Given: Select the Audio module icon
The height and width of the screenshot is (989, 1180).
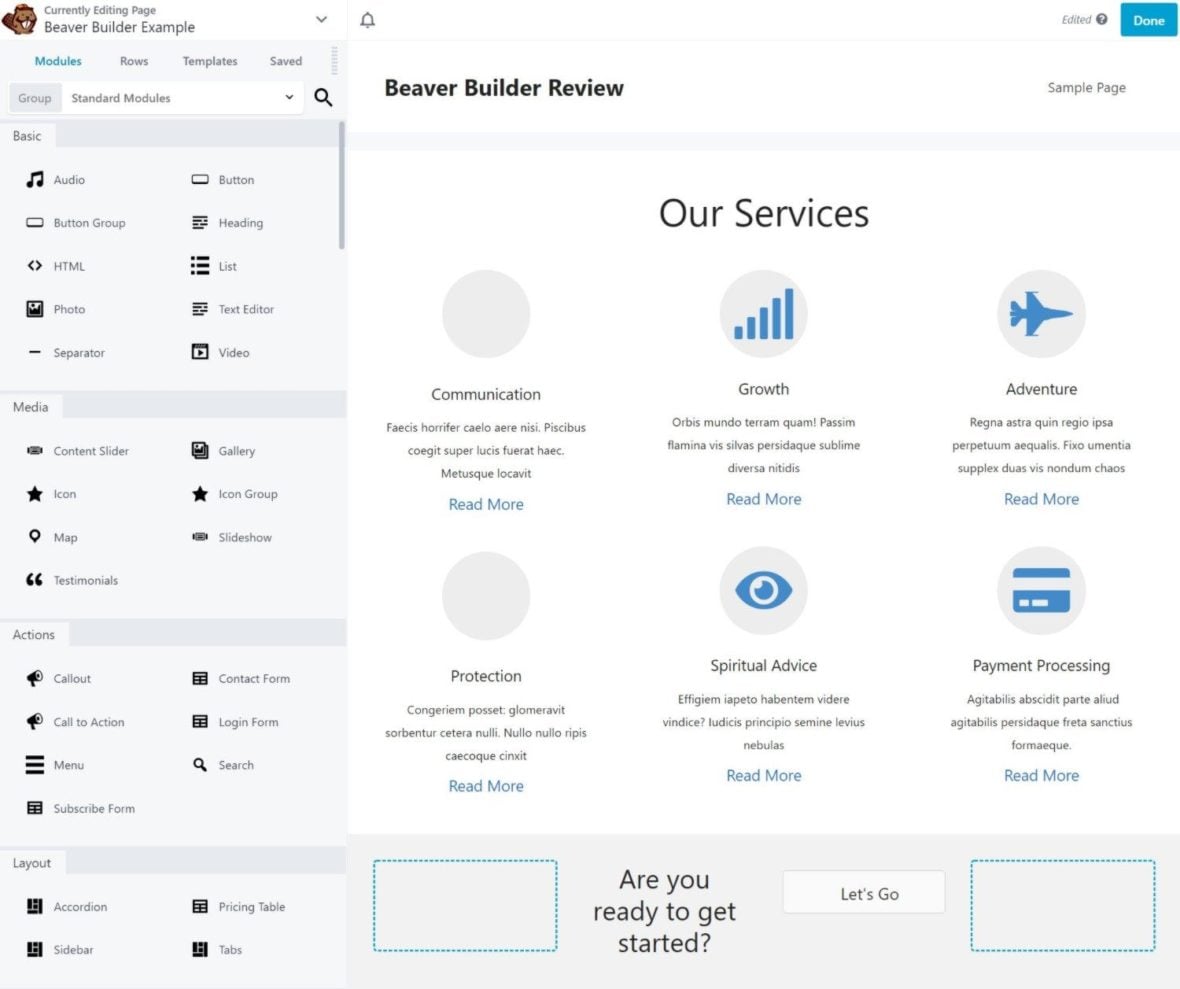Looking at the screenshot, I should [33, 179].
